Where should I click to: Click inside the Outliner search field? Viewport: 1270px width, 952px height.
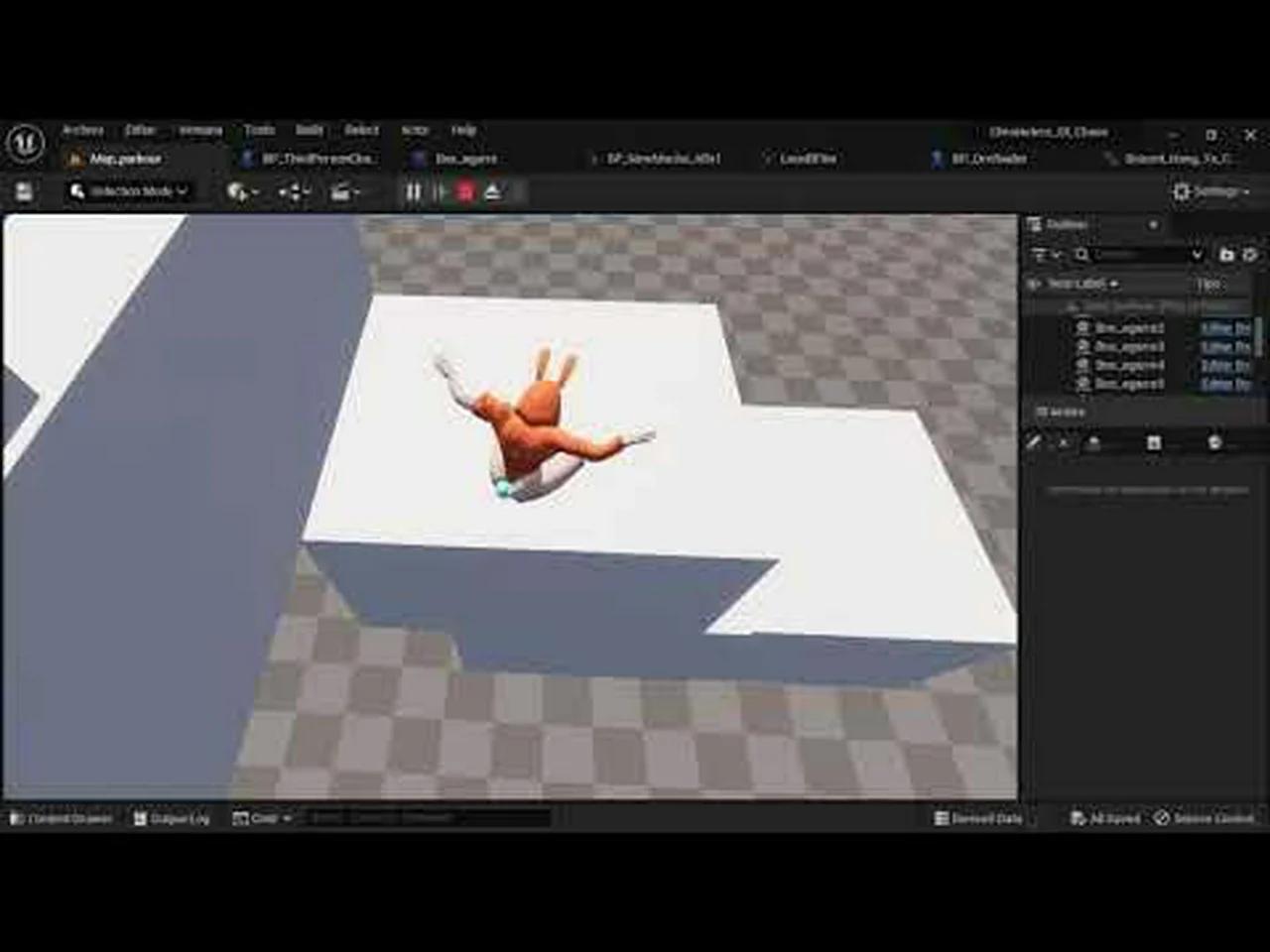tap(1141, 255)
